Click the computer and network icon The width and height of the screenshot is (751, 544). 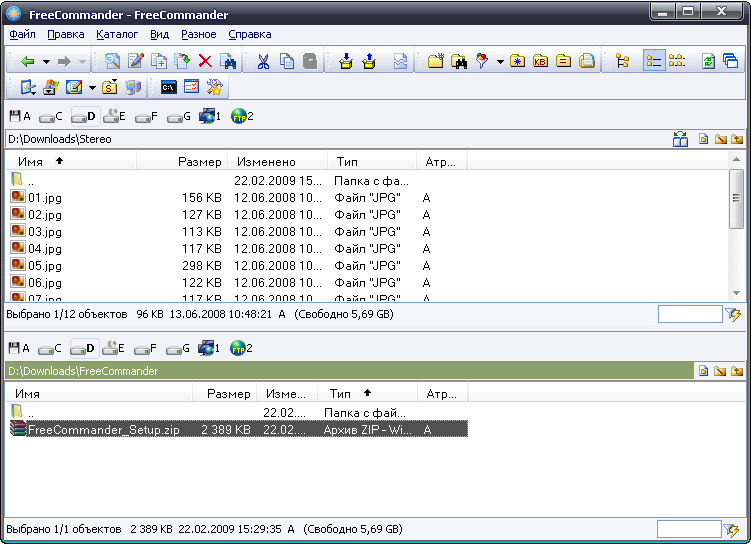click(133, 87)
